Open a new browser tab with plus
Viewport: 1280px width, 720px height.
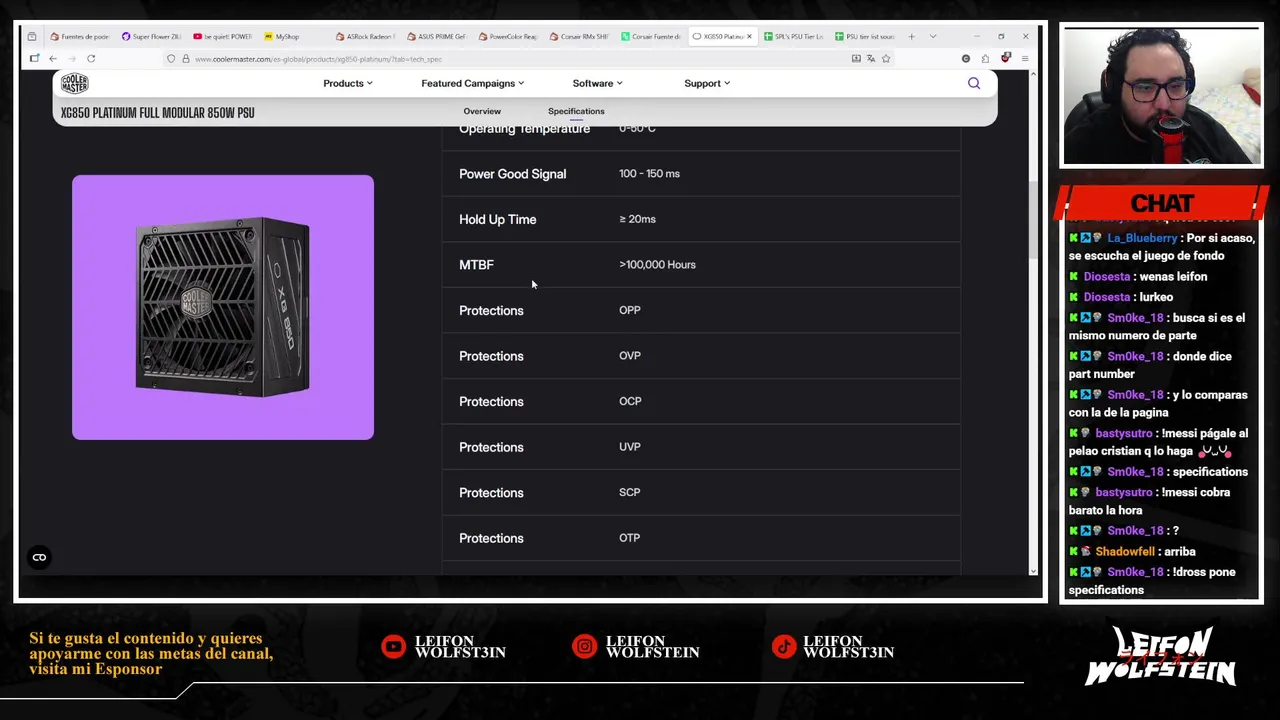click(x=911, y=36)
